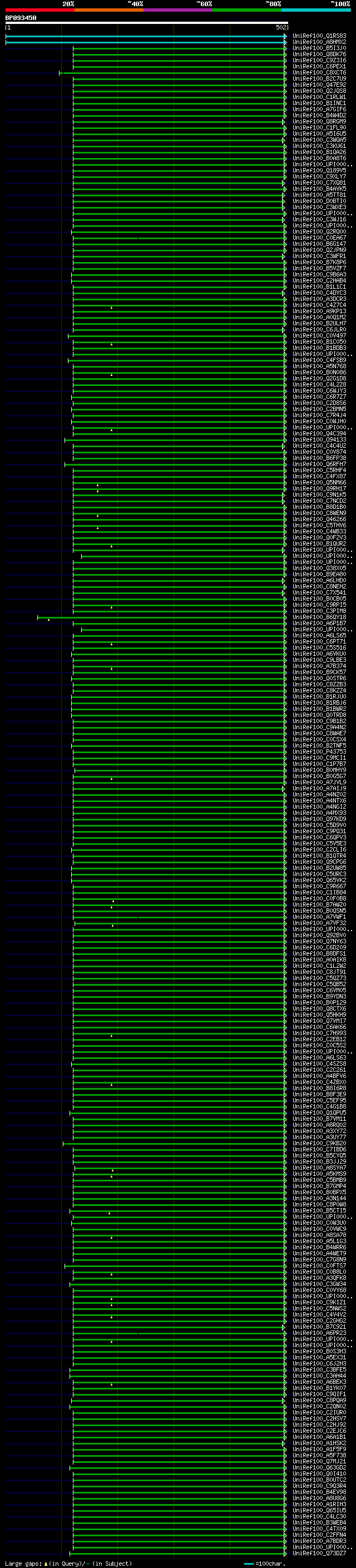Viewport: 356px width, 1568px height.
Task: Click the red ~20% identity legend segment
Action: pos(39,10)
